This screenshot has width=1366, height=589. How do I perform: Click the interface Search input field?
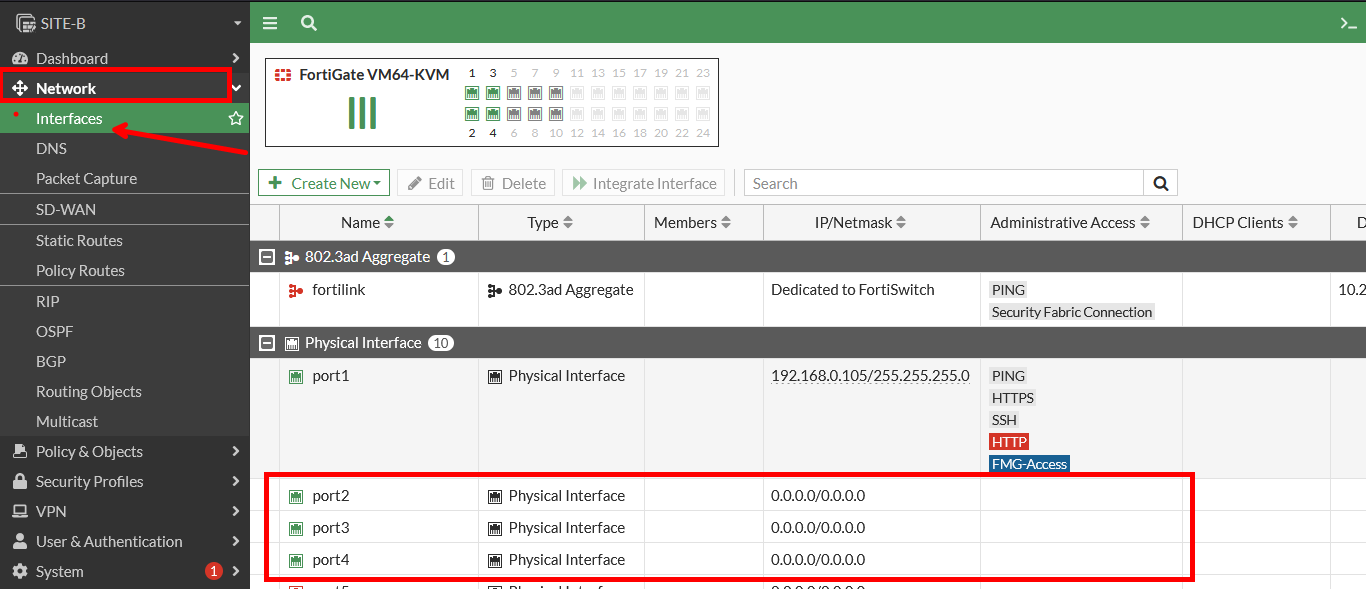(x=943, y=183)
